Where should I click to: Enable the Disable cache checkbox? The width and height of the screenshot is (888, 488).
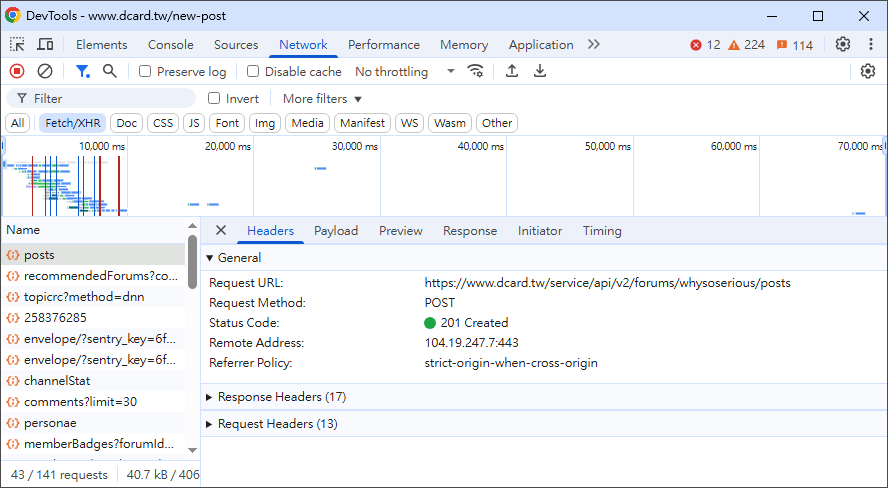click(253, 71)
